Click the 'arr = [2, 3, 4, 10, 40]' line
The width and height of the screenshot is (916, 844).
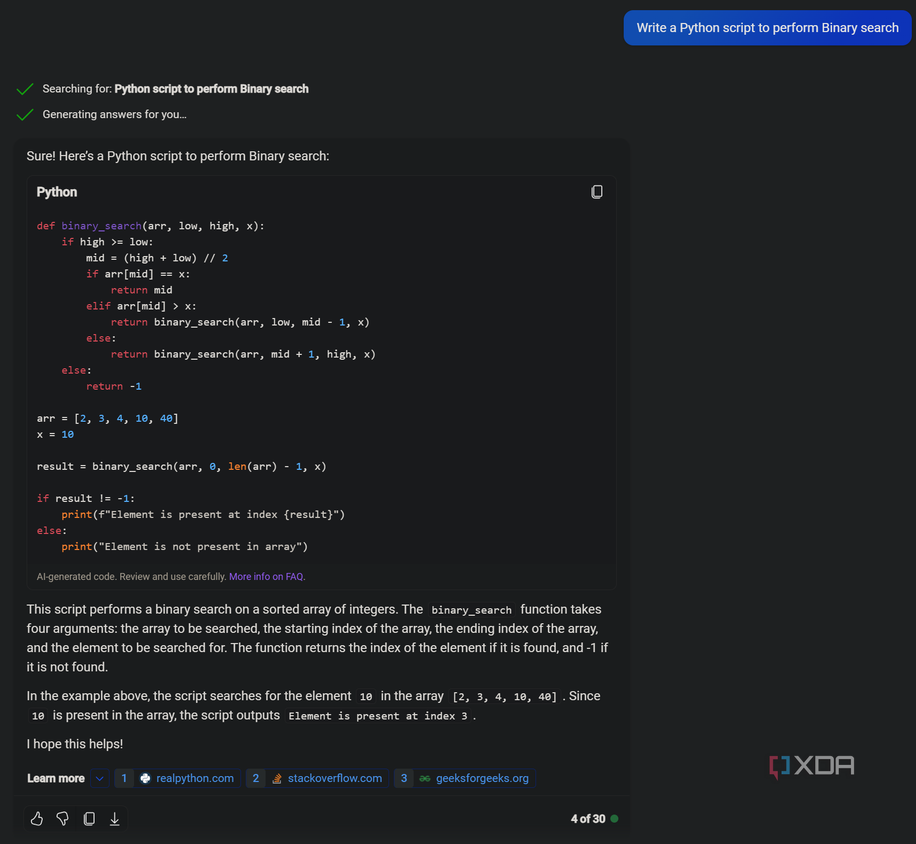[x=107, y=418]
